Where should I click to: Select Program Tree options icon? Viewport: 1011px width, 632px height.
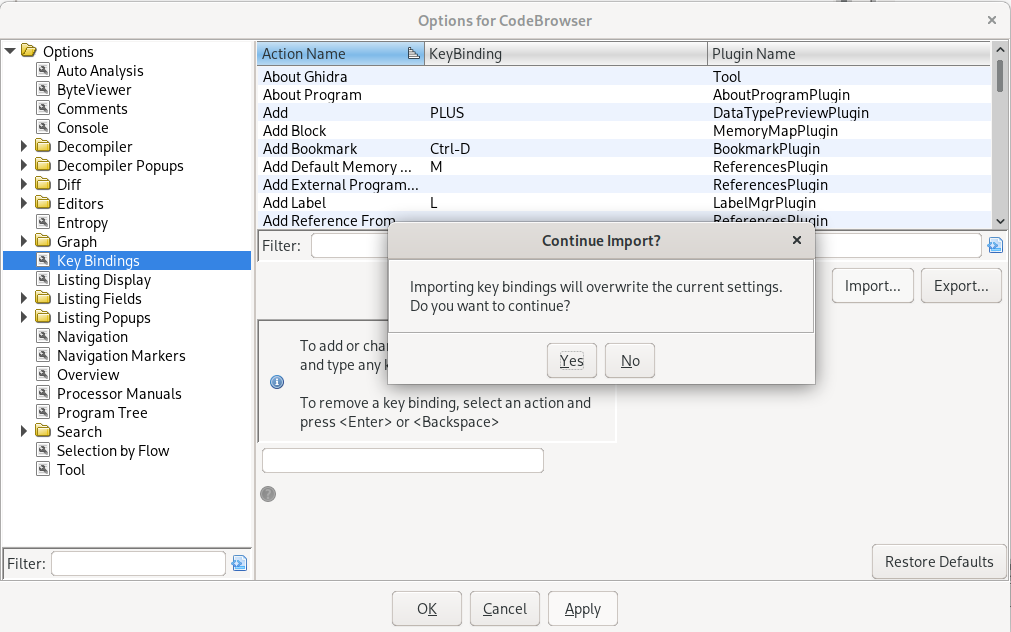pyautogui.click(x=43, y=411)
